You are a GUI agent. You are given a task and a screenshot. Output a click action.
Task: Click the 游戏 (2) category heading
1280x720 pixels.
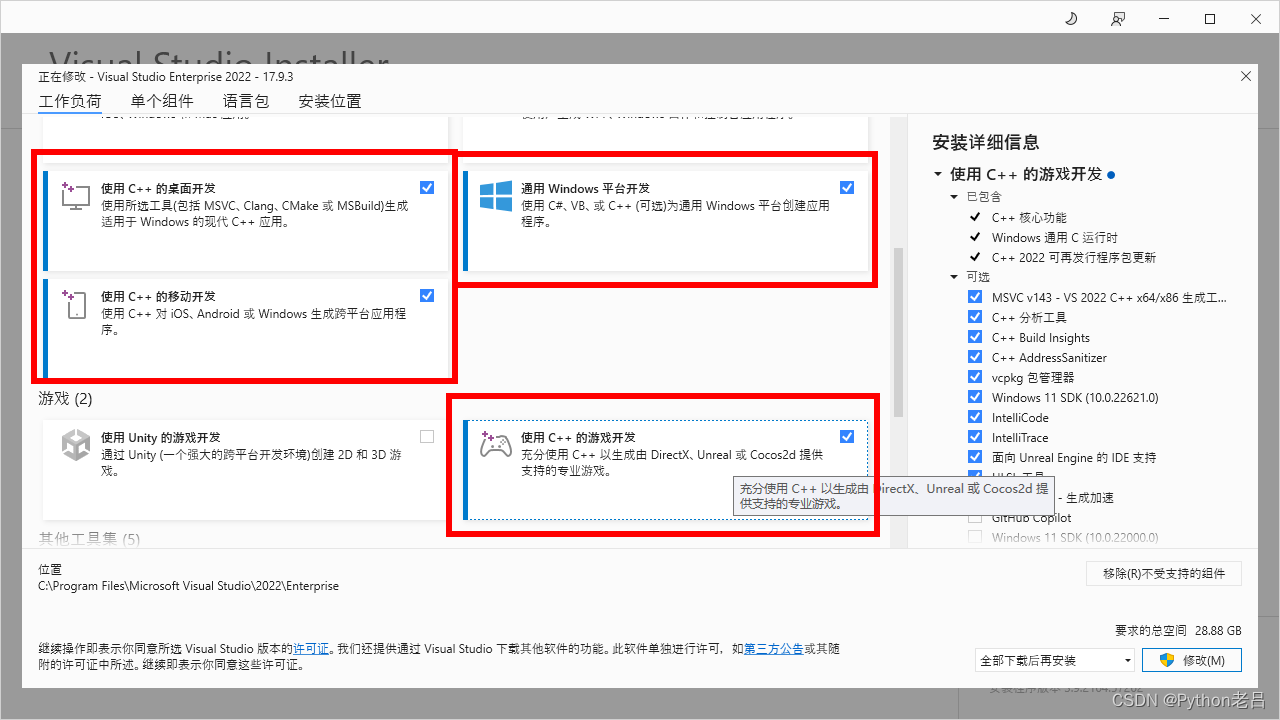point(65,398)
